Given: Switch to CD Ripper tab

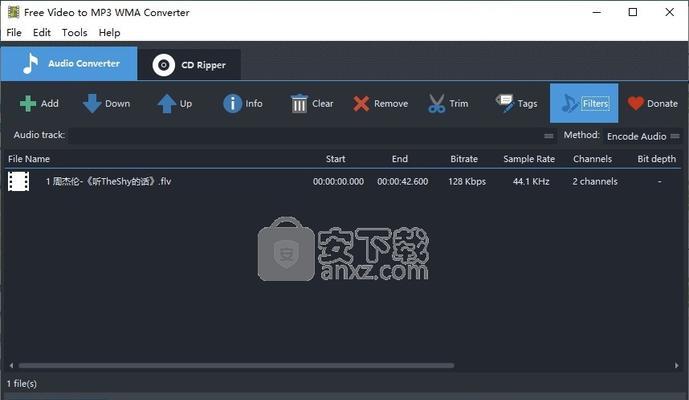Looking at the screenshot, I should [189, 65].
